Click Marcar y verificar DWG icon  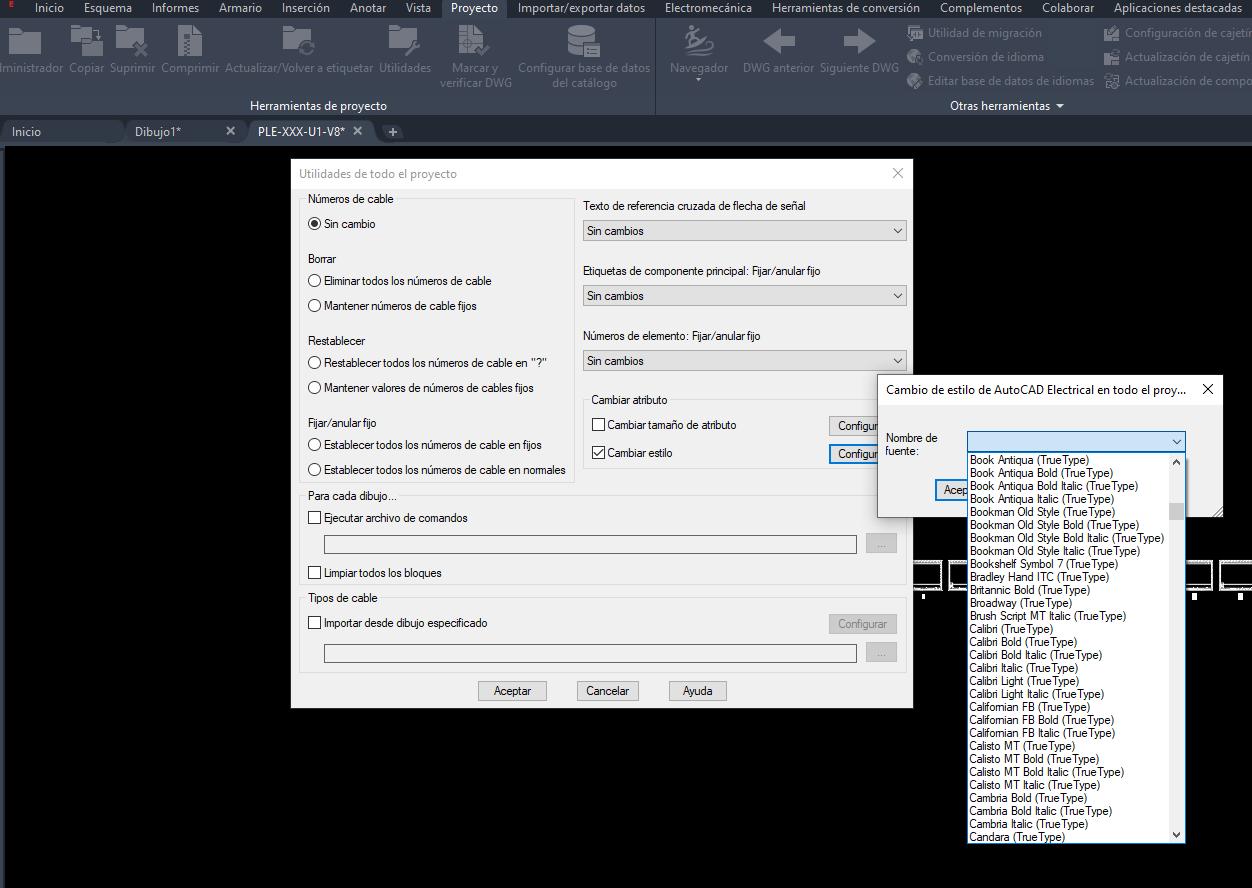(475, 40)
